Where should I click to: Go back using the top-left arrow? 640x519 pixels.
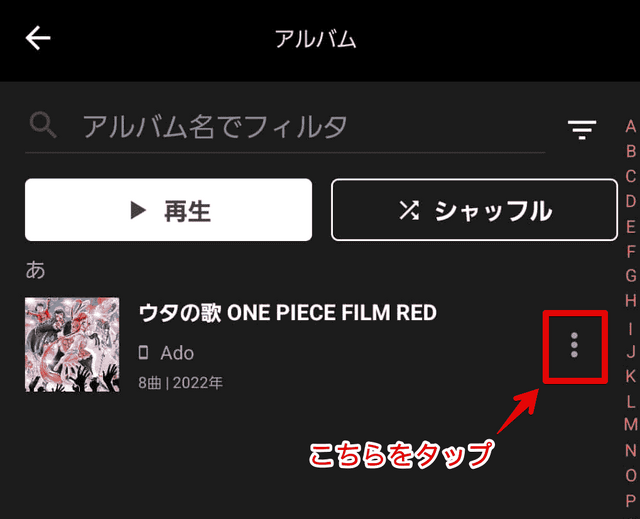pos(38,38)
